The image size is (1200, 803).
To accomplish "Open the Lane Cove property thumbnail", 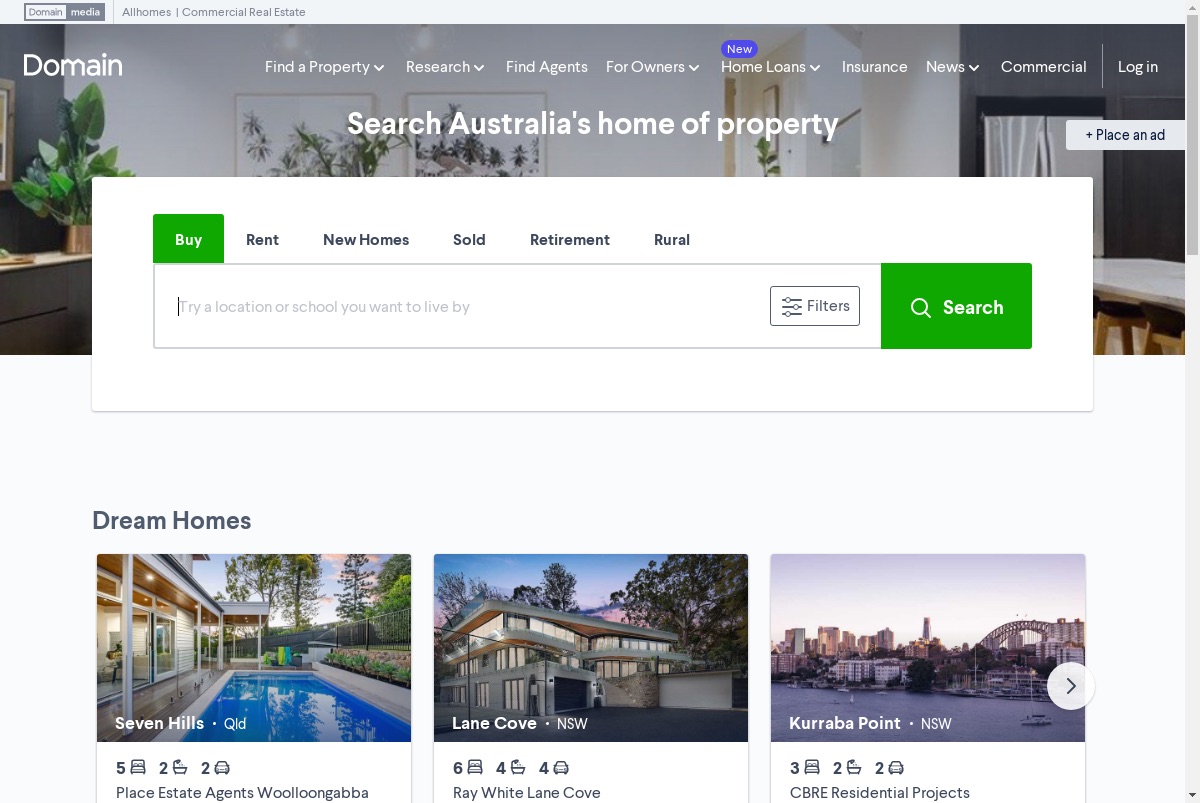I will 591,648.
